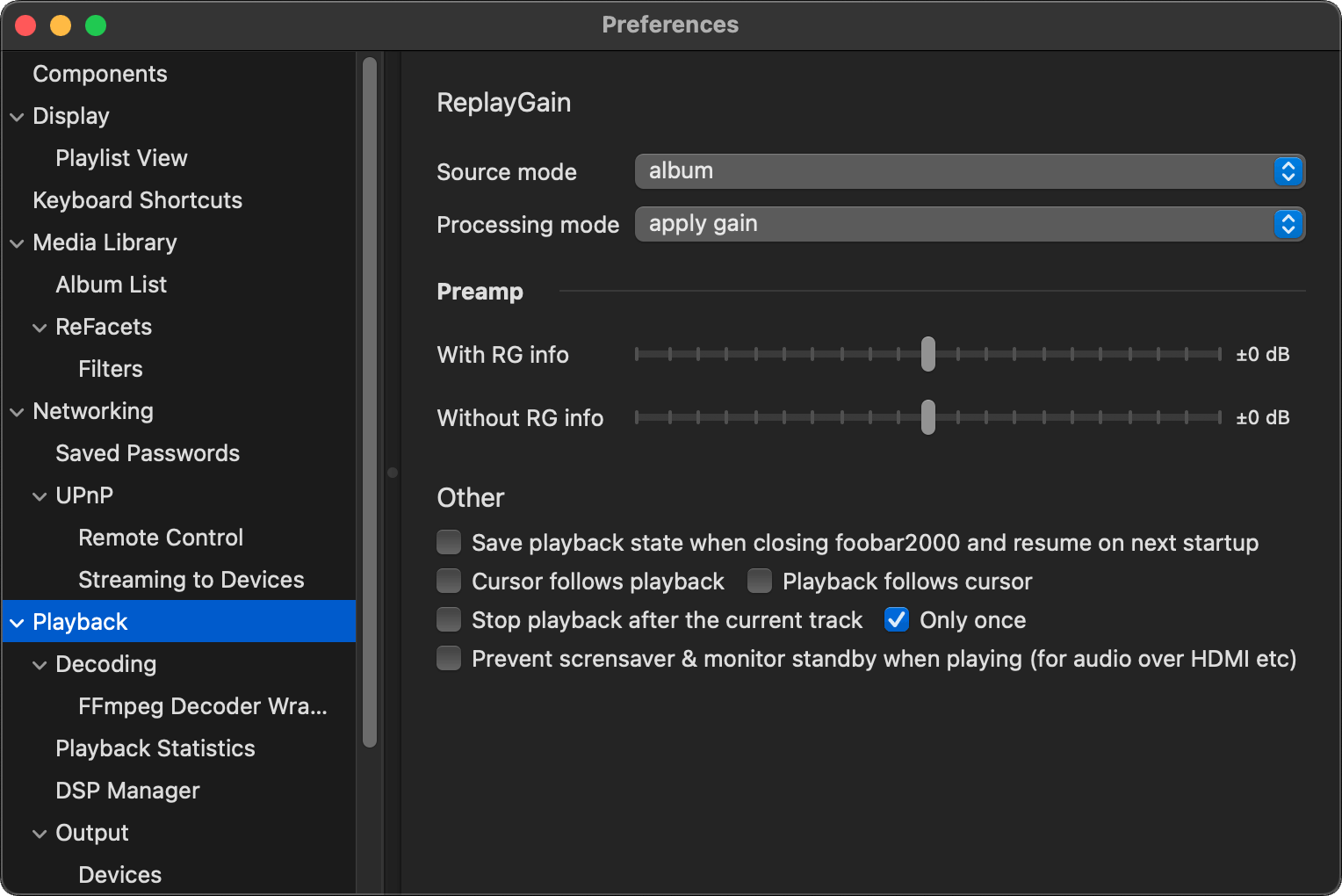Open the Source mode dropdown
The height and width of the screenshot is (896, 1342).
[x=969, y=171]
